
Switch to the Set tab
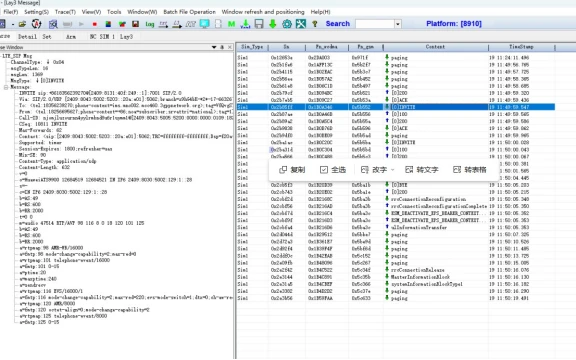(x=47, y=36)
